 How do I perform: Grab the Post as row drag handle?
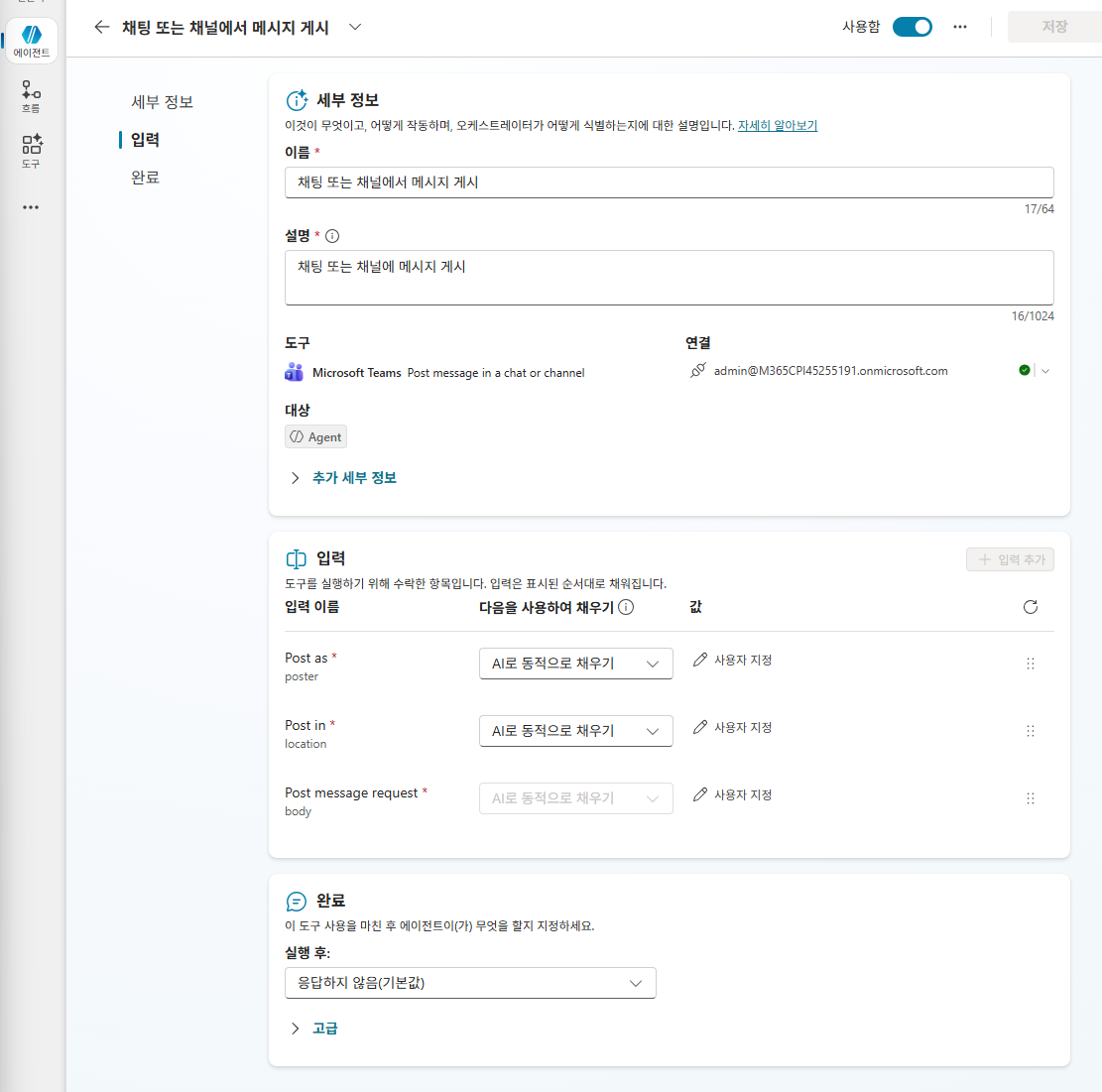(1031, 664)
